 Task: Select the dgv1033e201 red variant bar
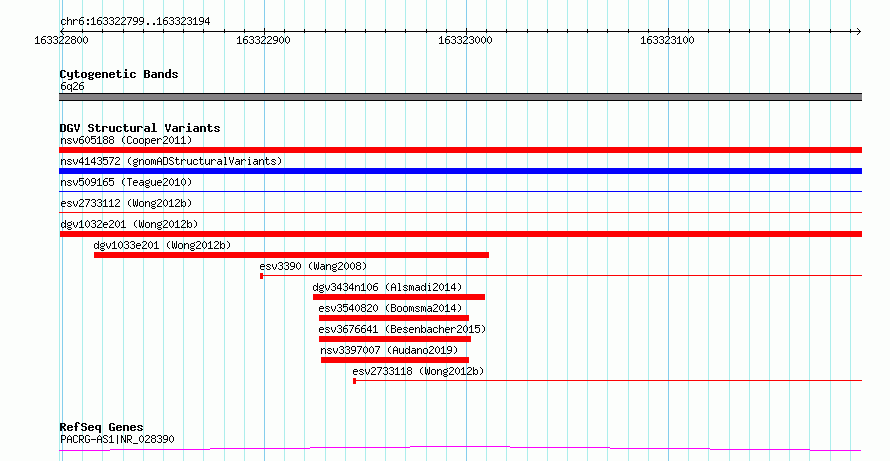(291, 255)
